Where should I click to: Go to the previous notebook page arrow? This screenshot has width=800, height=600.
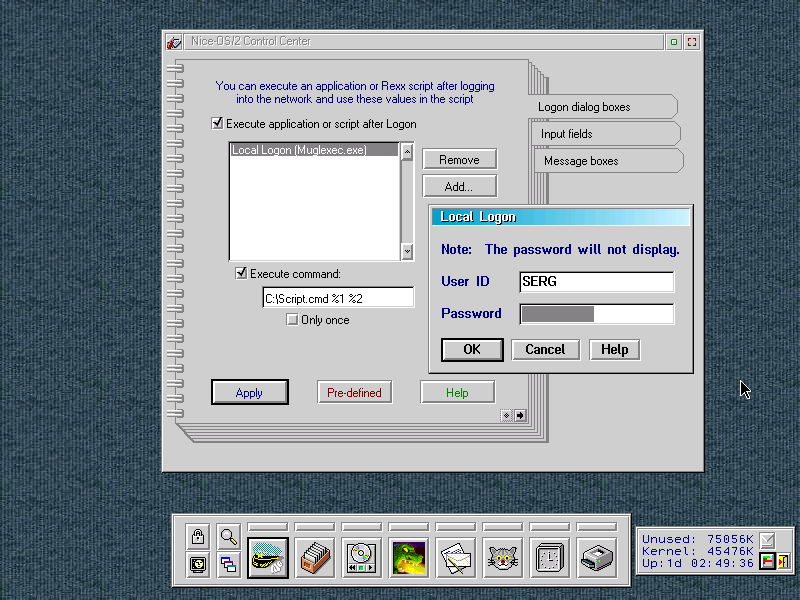click(x=506, y=415)
